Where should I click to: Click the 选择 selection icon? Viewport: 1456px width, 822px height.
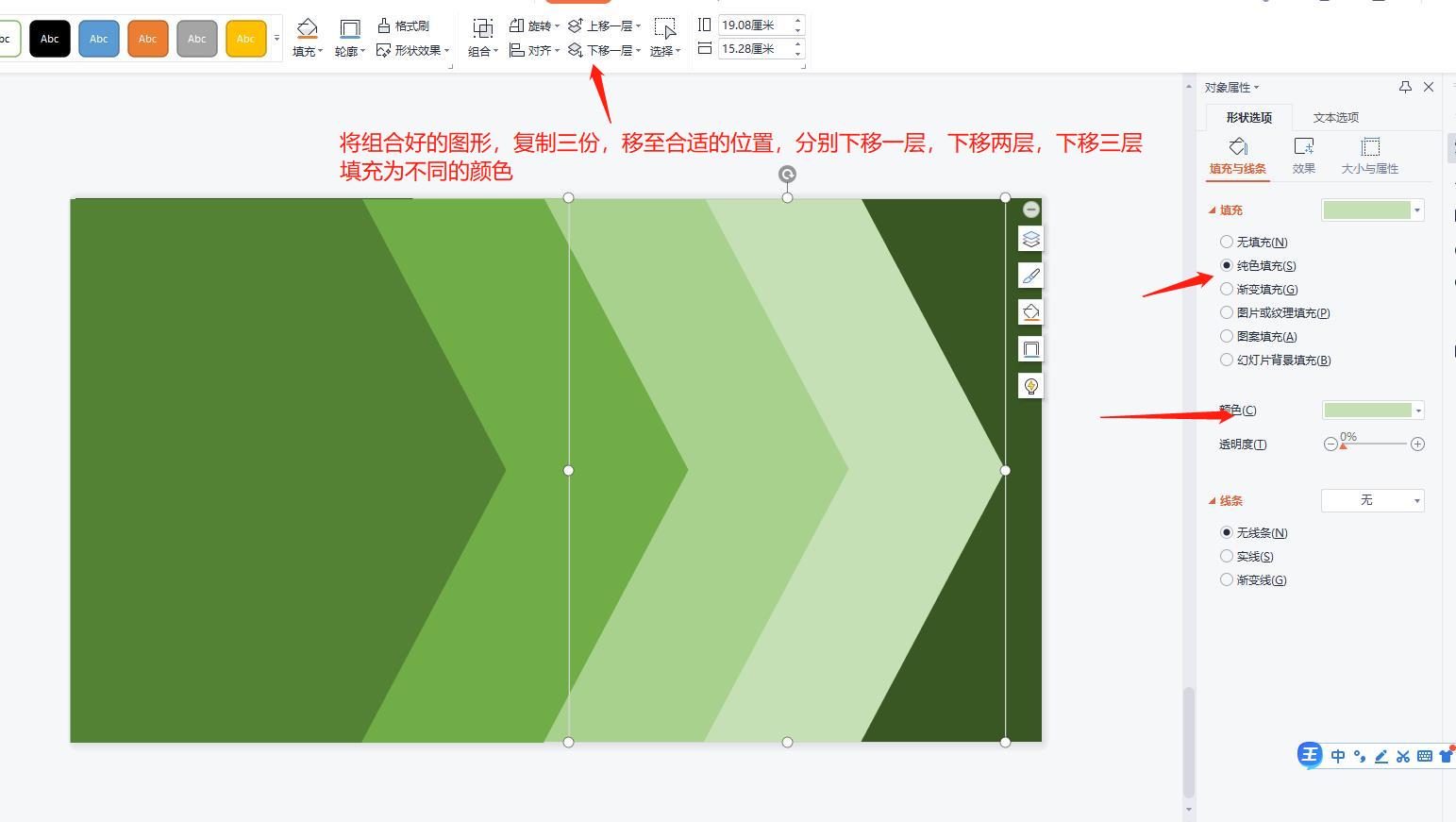pos(665,28)
